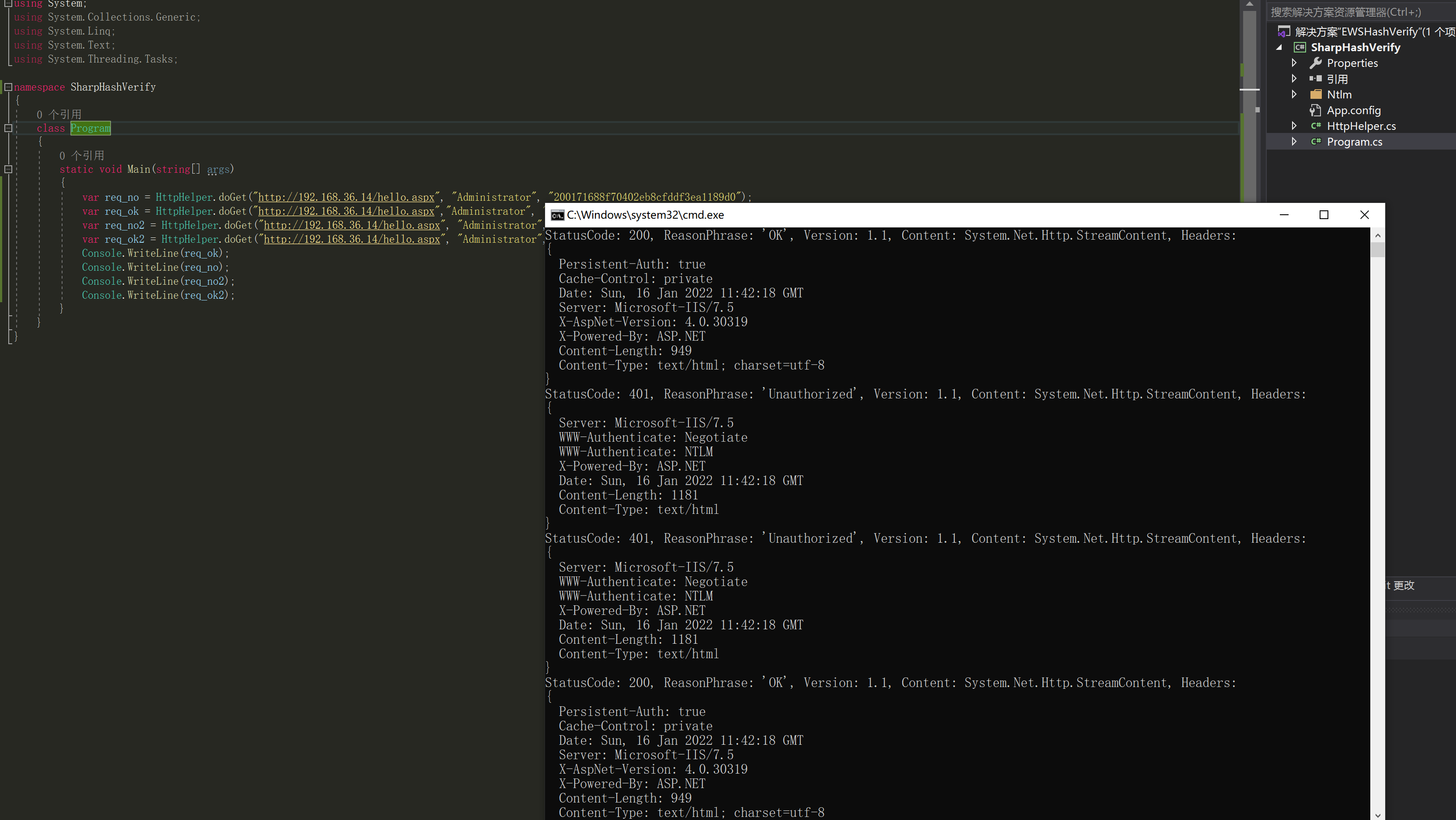Click the HttpHelper.cs C# file icon
The image size is (1456, 820).
pyautogui.click(x=1316, y=126)
